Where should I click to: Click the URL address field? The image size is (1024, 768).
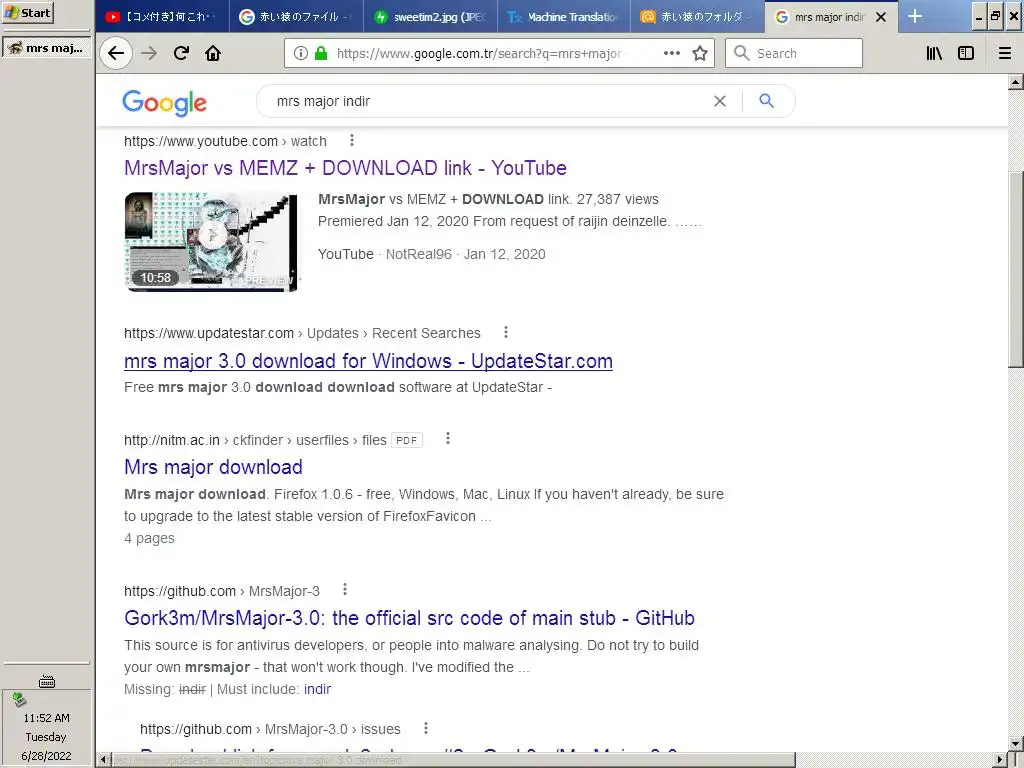coord(480,53)
